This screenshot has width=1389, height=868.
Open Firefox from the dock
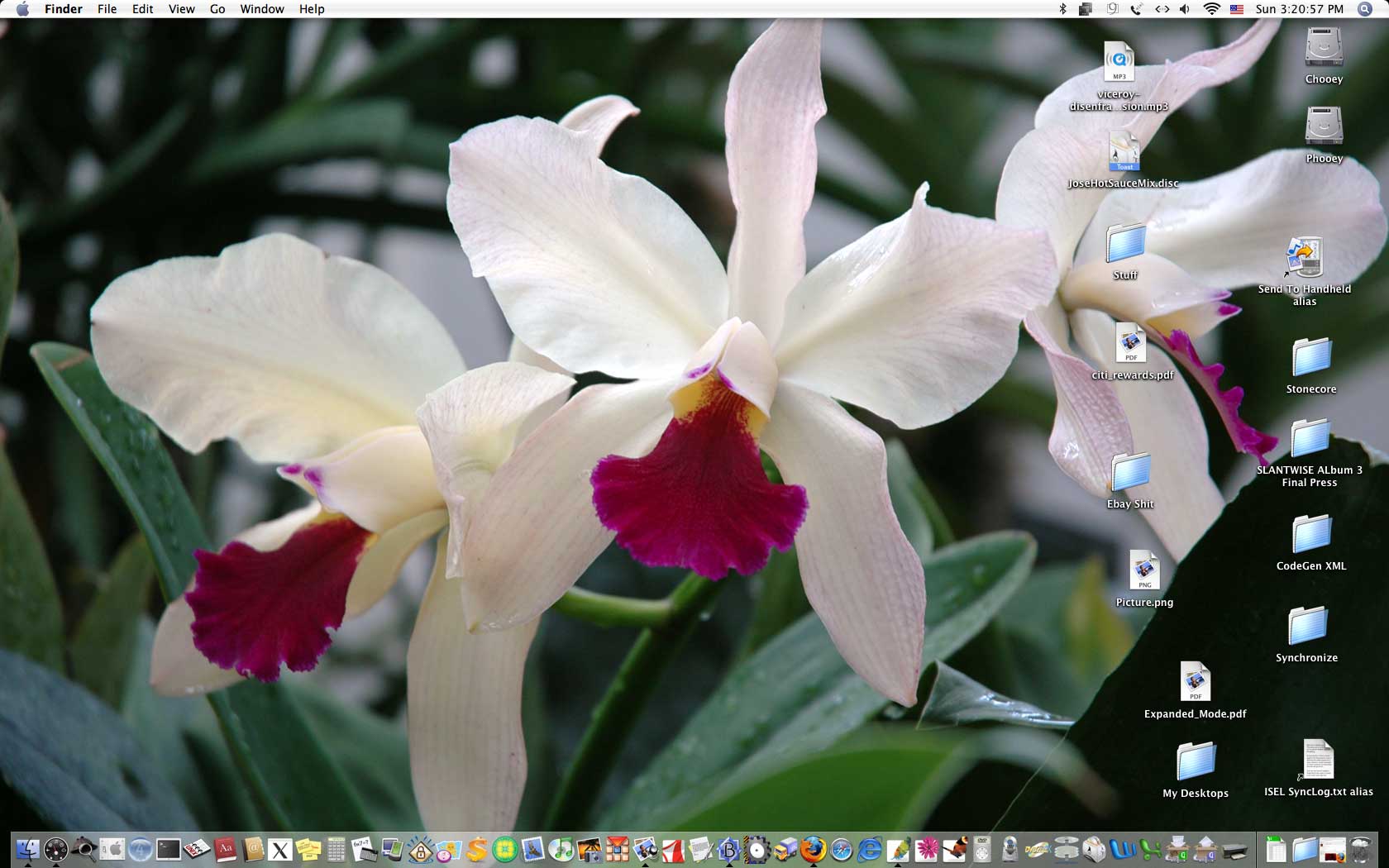814,849
